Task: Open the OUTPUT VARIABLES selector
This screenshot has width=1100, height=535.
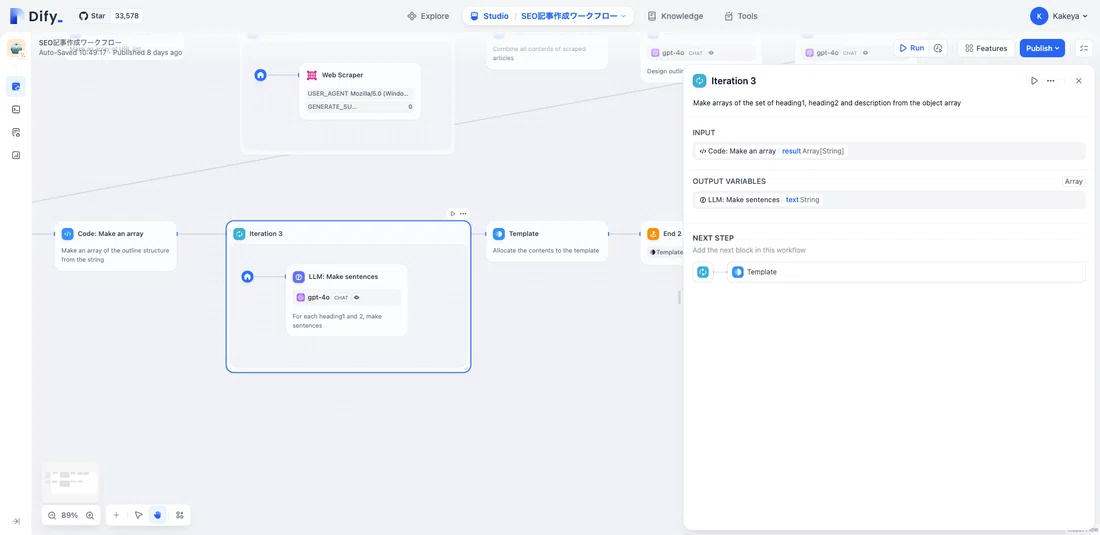Action: 889,200
